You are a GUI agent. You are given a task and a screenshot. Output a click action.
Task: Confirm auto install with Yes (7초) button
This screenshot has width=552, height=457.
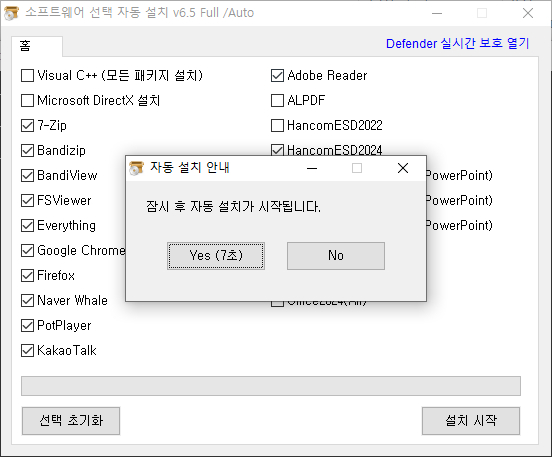[216, 256]
